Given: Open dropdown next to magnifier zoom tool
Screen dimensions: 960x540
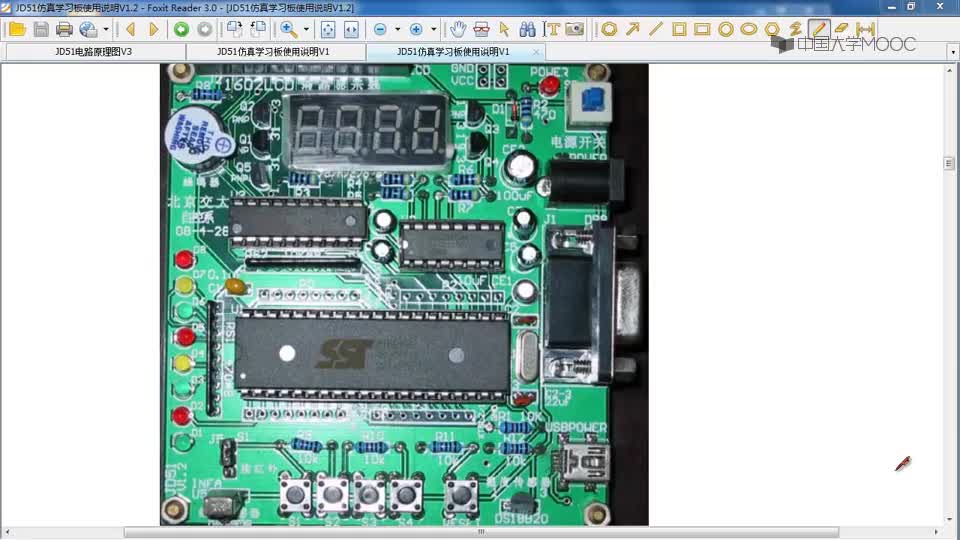Looking at the screenshot, I should point(306,29).
